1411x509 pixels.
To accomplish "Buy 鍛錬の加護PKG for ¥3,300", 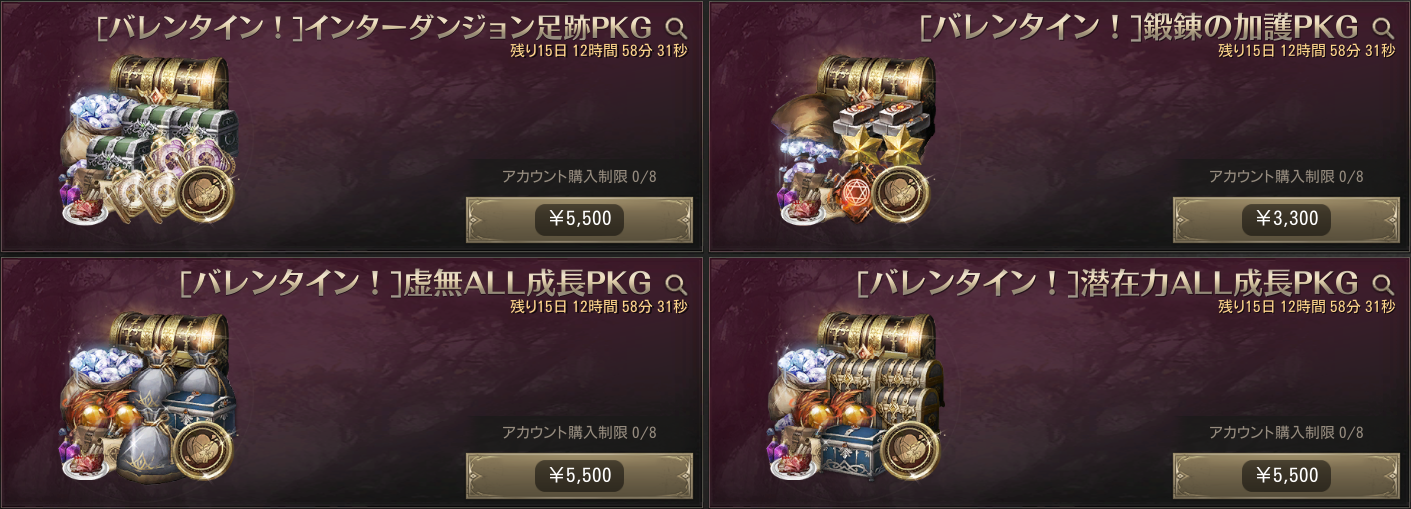I will tap(1287, 220).
